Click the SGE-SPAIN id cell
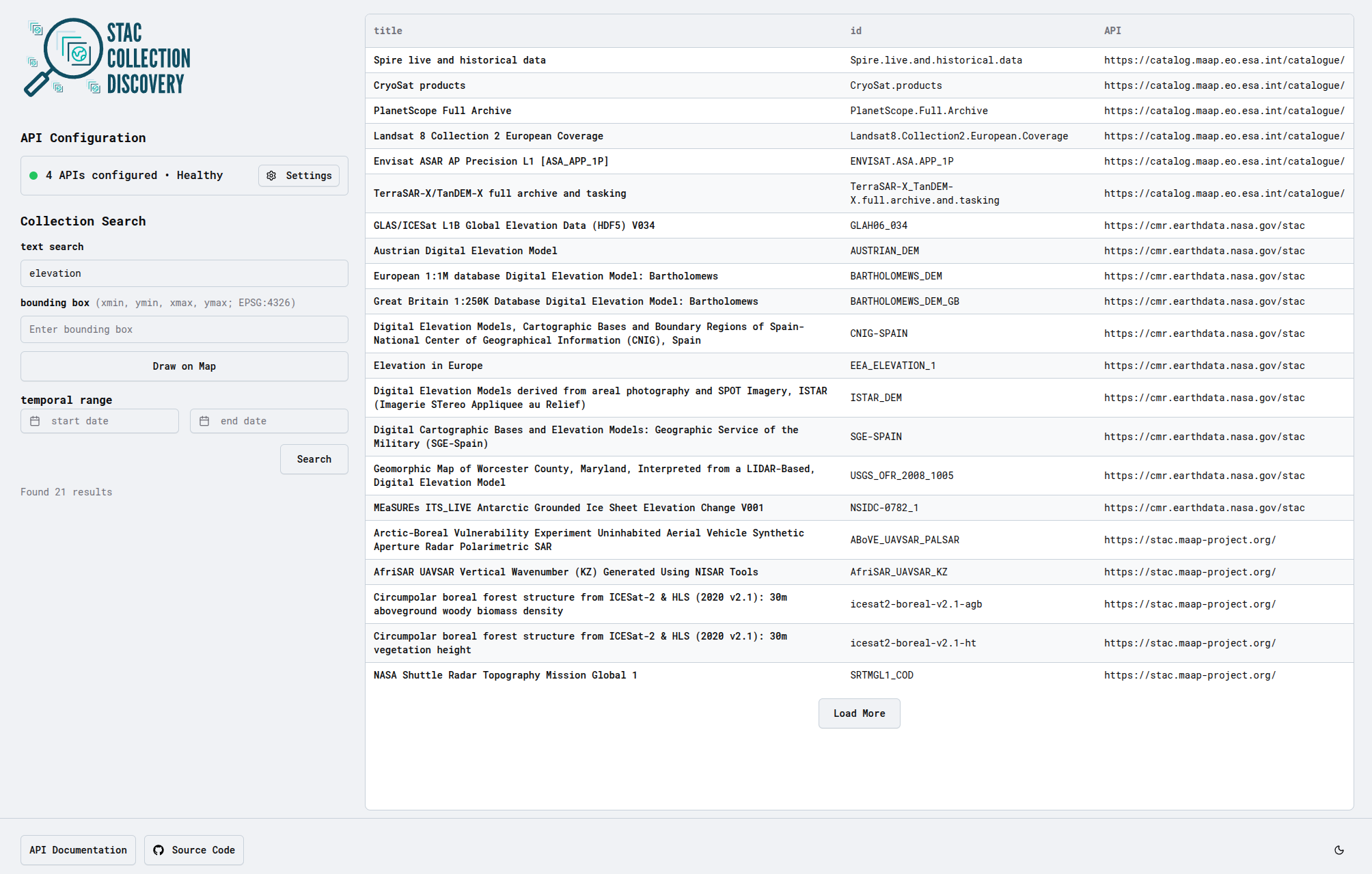This screenshot has width=1372, height=874. [876, 437]
